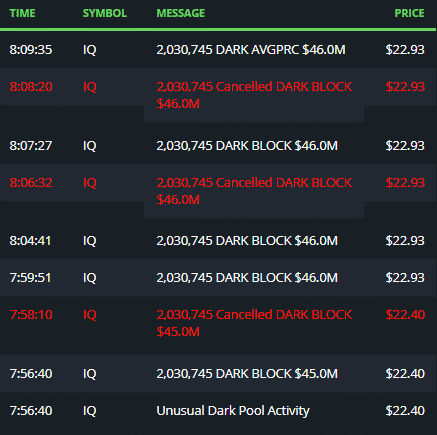
Task: Click IQ symbol in the 8:06:32 row
Action: point(90,183)
